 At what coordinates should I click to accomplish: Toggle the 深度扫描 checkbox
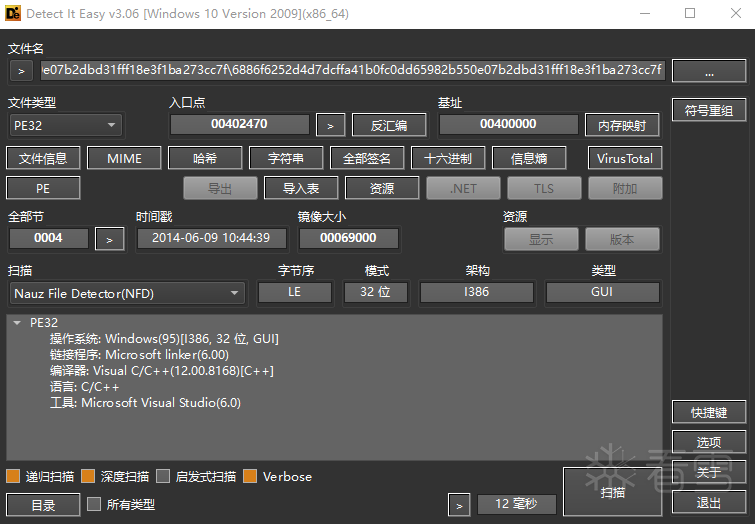coord(88,476)
